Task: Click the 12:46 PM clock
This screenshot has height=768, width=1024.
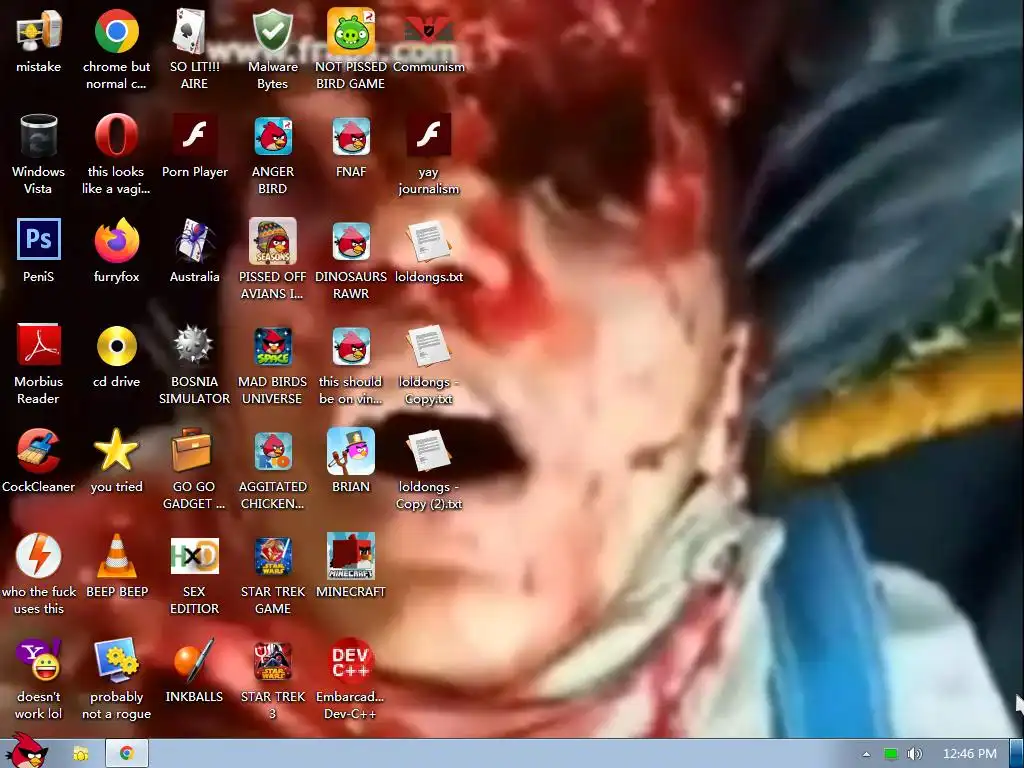Action: (x=970, y=754)
